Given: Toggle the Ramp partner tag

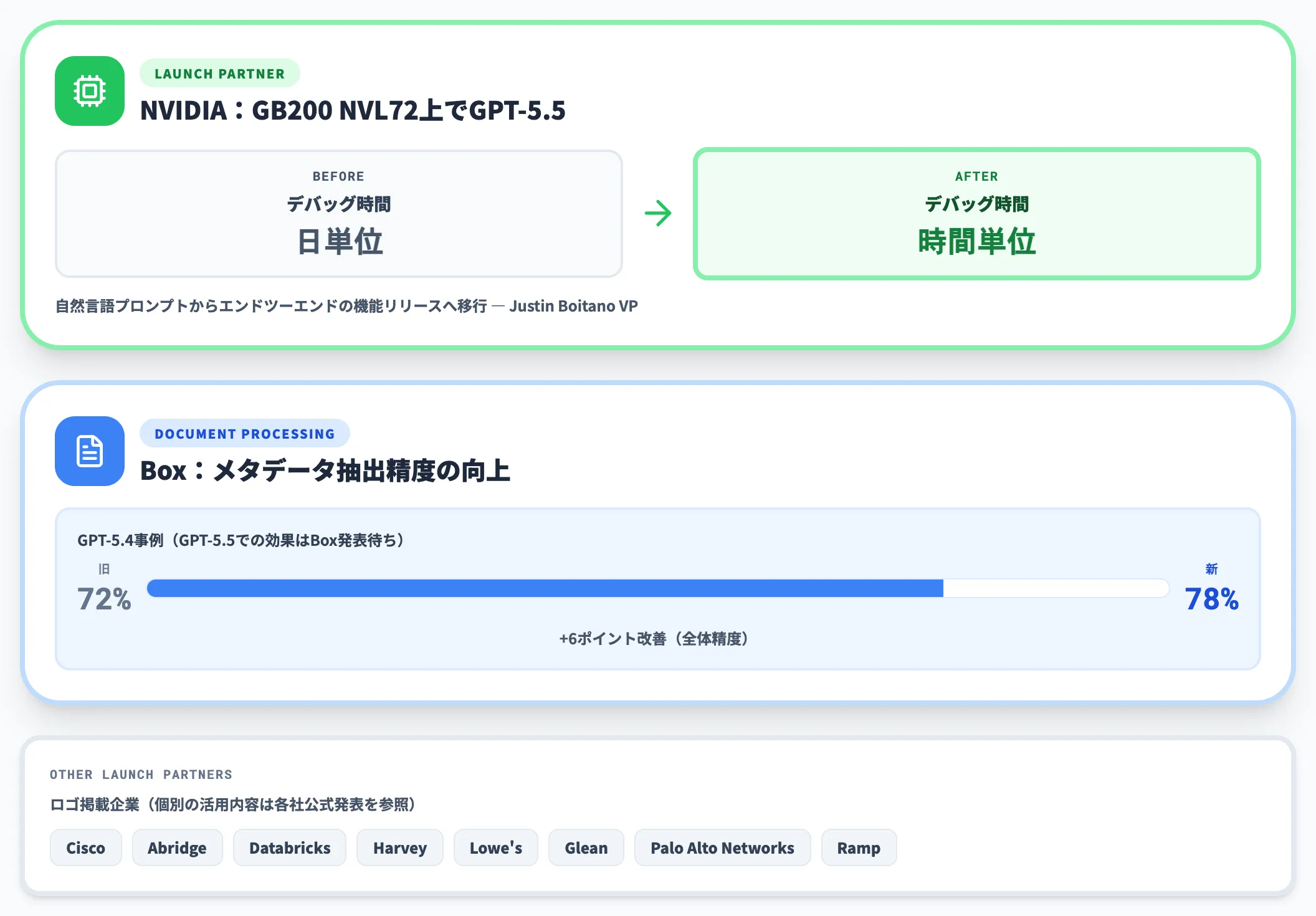Looking at the screenshot, I should 858,847.
